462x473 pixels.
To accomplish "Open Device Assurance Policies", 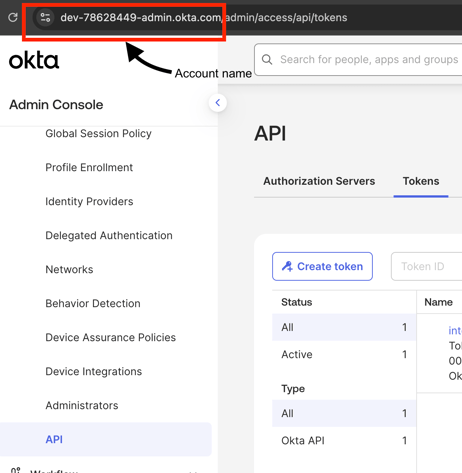I will [111, 337].
